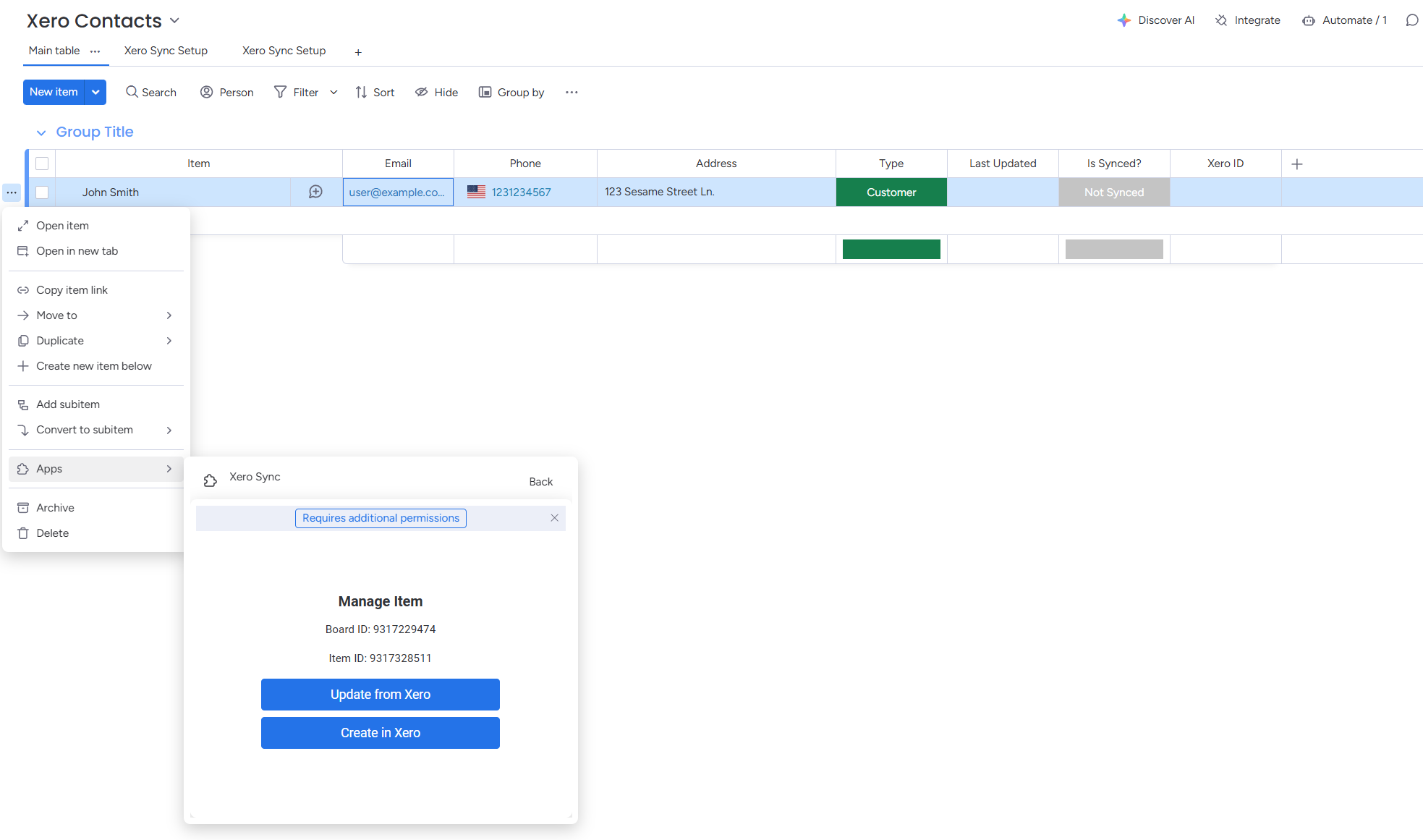
Task: Open board search
Action: [150, 92]
